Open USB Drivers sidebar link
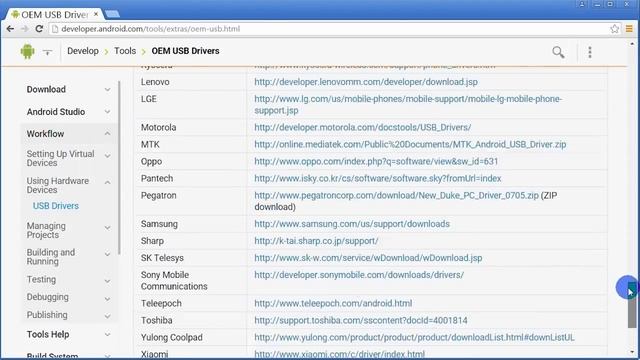This screenshot has width=640, height=360. 56,206
